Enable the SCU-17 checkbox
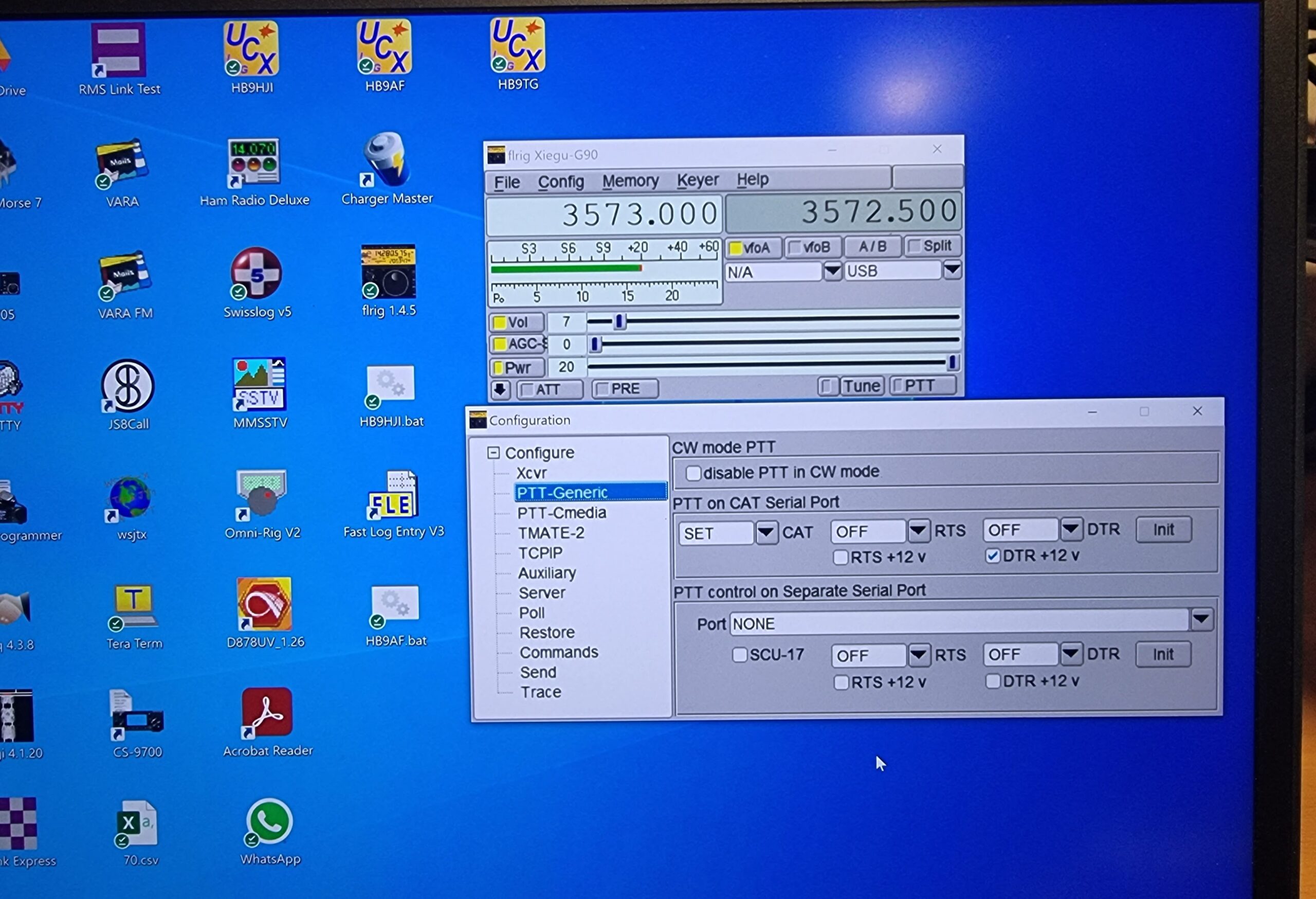 pos(739,655)
